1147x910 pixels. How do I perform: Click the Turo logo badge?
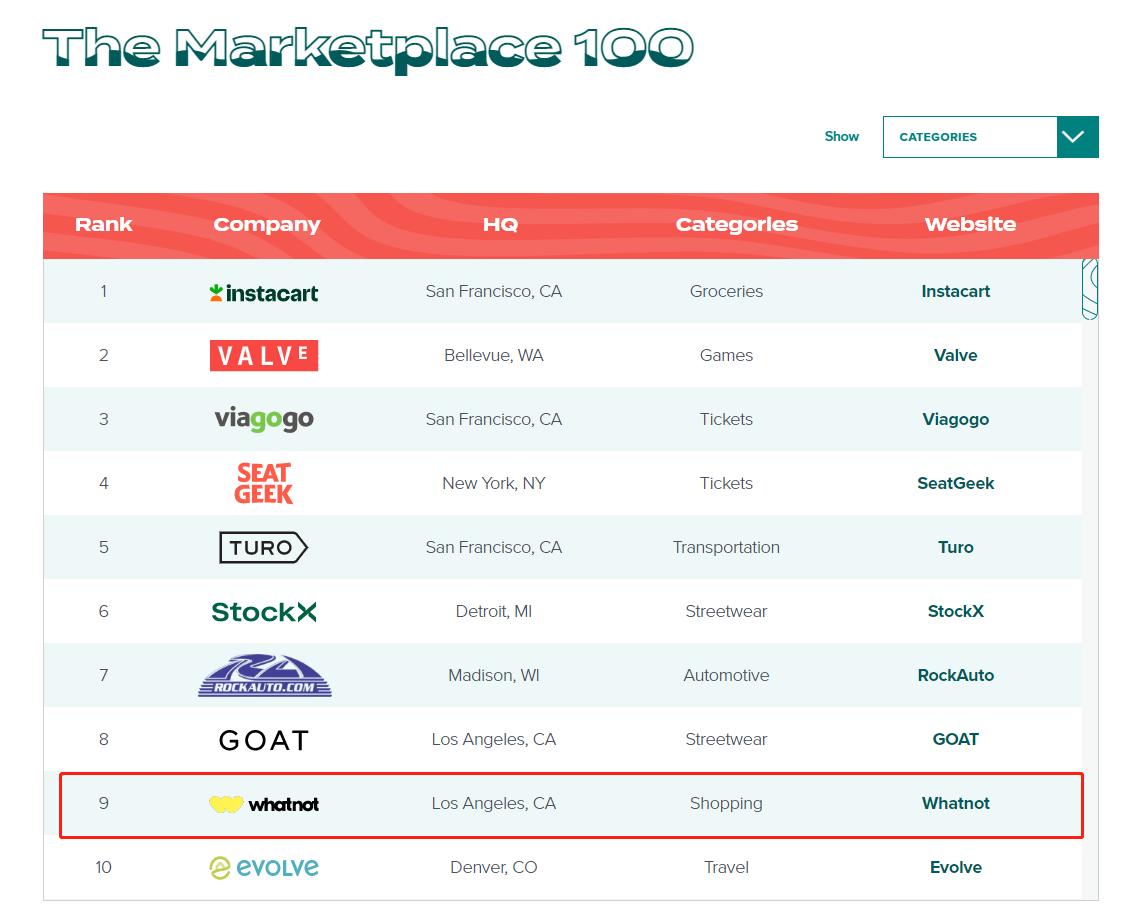[x=264, y=547]
